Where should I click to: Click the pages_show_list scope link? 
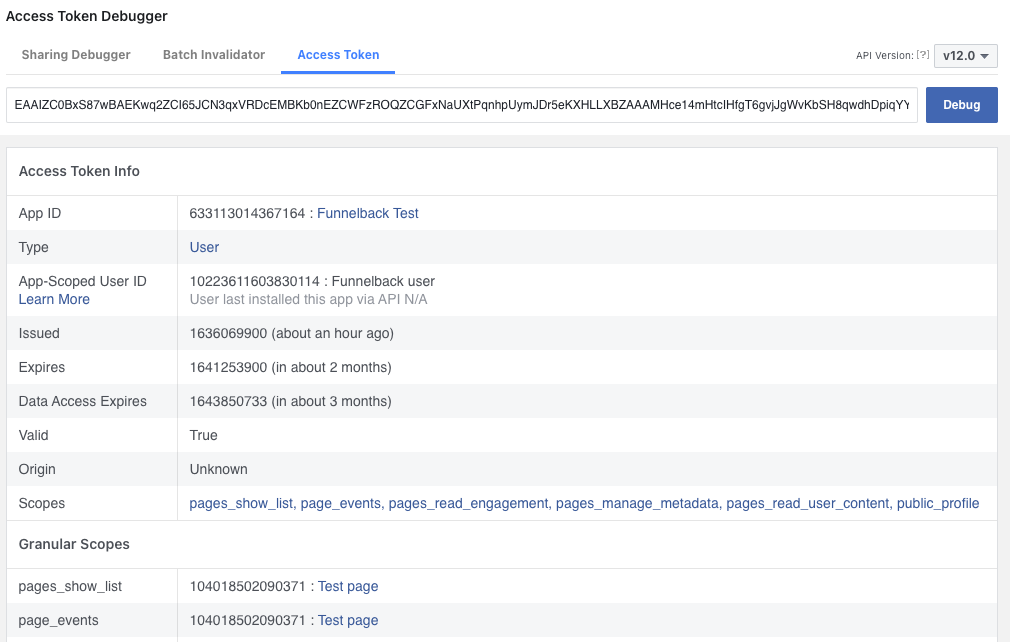240,503
